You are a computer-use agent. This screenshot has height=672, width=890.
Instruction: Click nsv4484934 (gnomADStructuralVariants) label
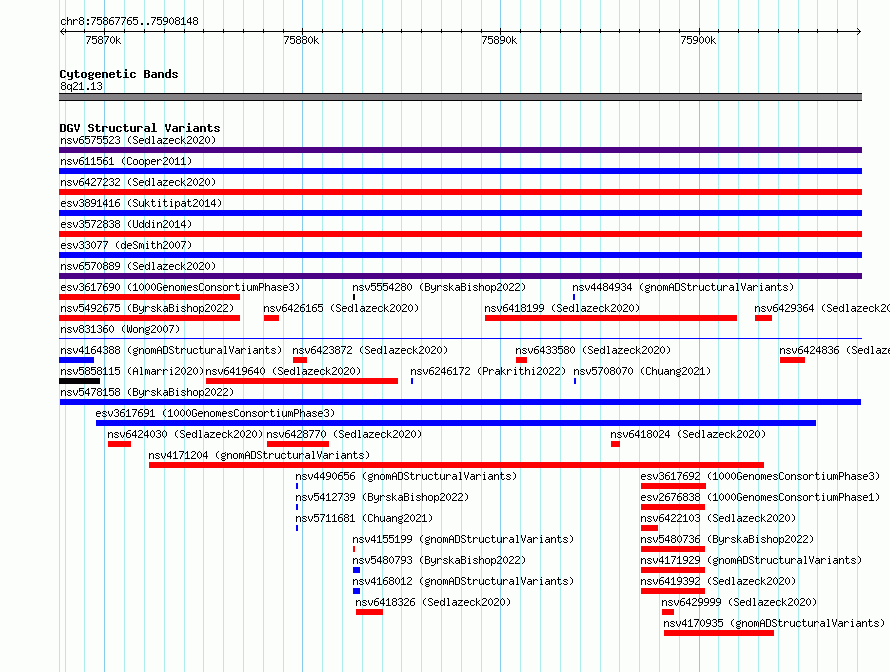pos(683,287)
